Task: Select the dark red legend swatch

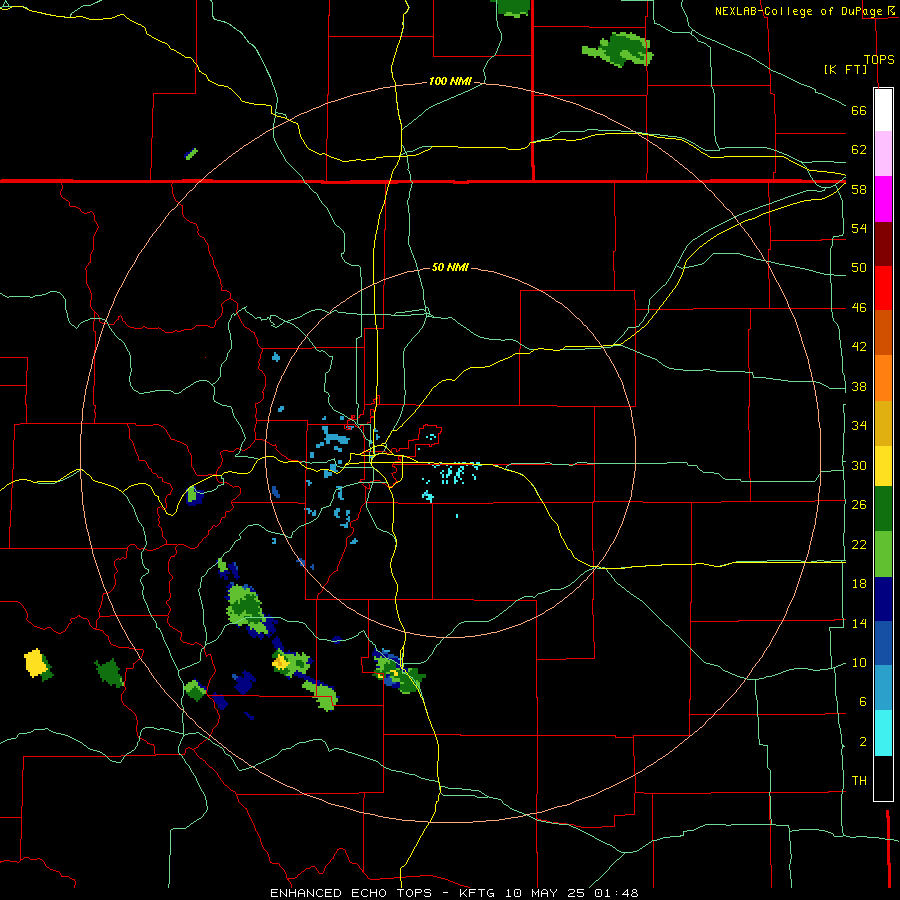Action: click(x=883, y=244)
